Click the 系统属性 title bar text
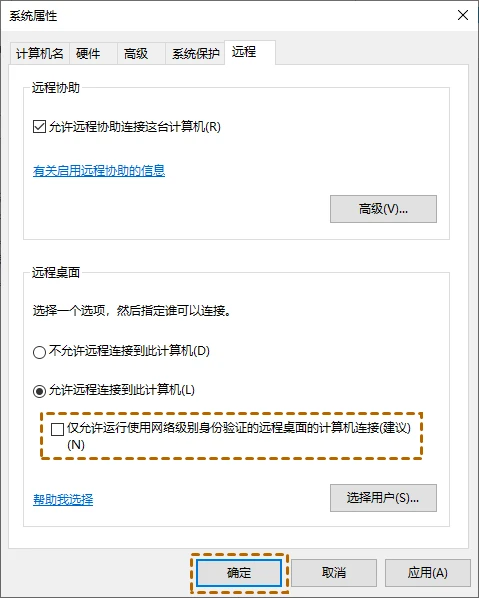 pos(33,16)
